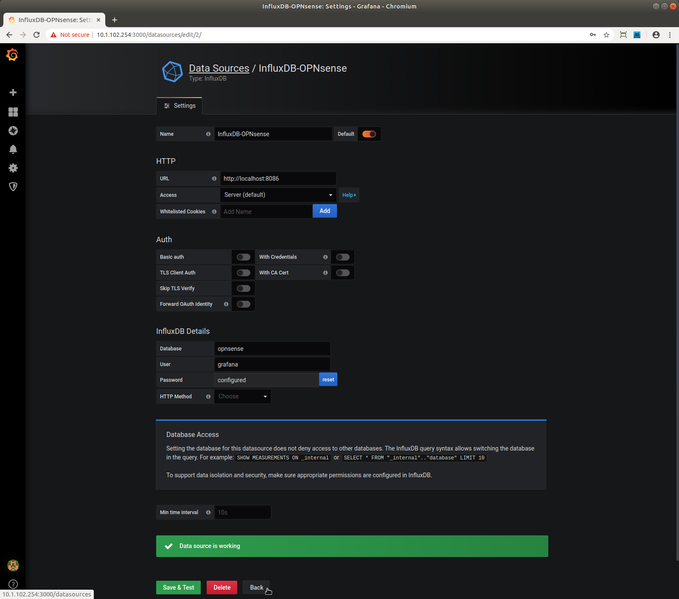679x599 pixels.
Task: Click the Whitelisted Cookies Add Name field
Action: (266, 211)
